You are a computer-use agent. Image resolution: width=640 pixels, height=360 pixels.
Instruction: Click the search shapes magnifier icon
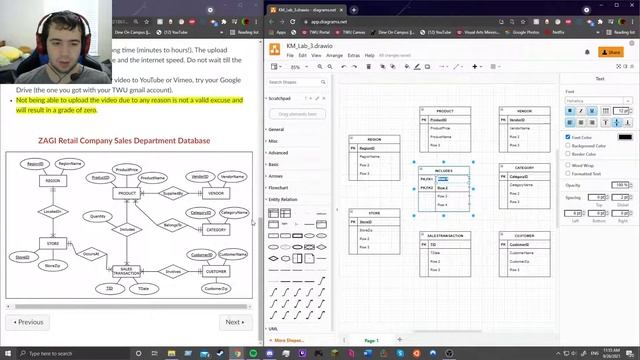323,82
